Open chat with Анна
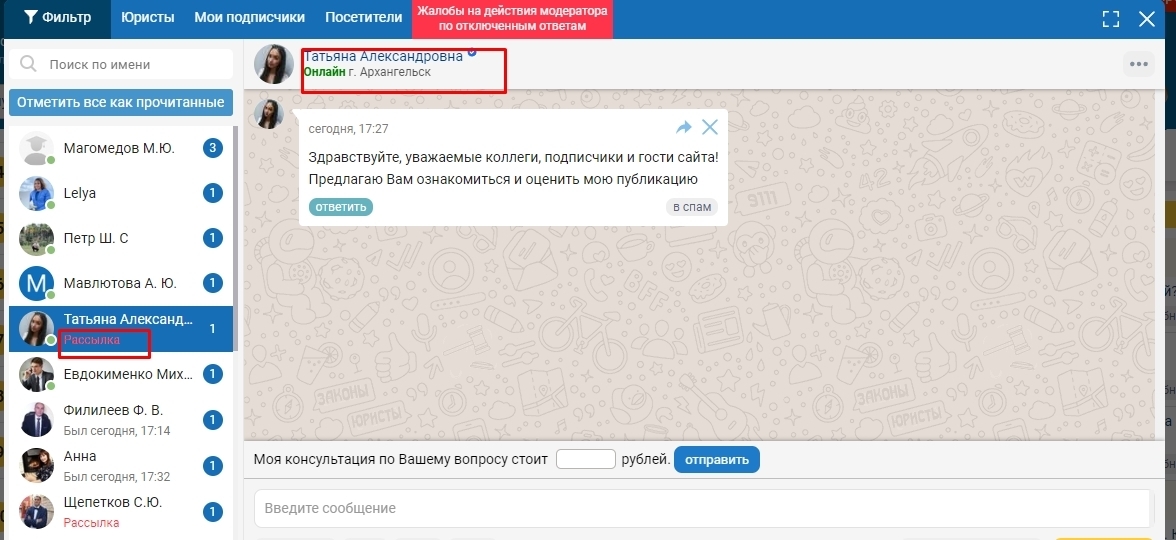 (x=121, y=466)
